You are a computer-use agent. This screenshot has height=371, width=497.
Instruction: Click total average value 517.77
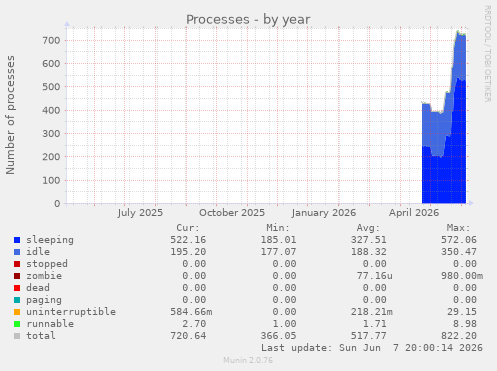pos(369,336)
